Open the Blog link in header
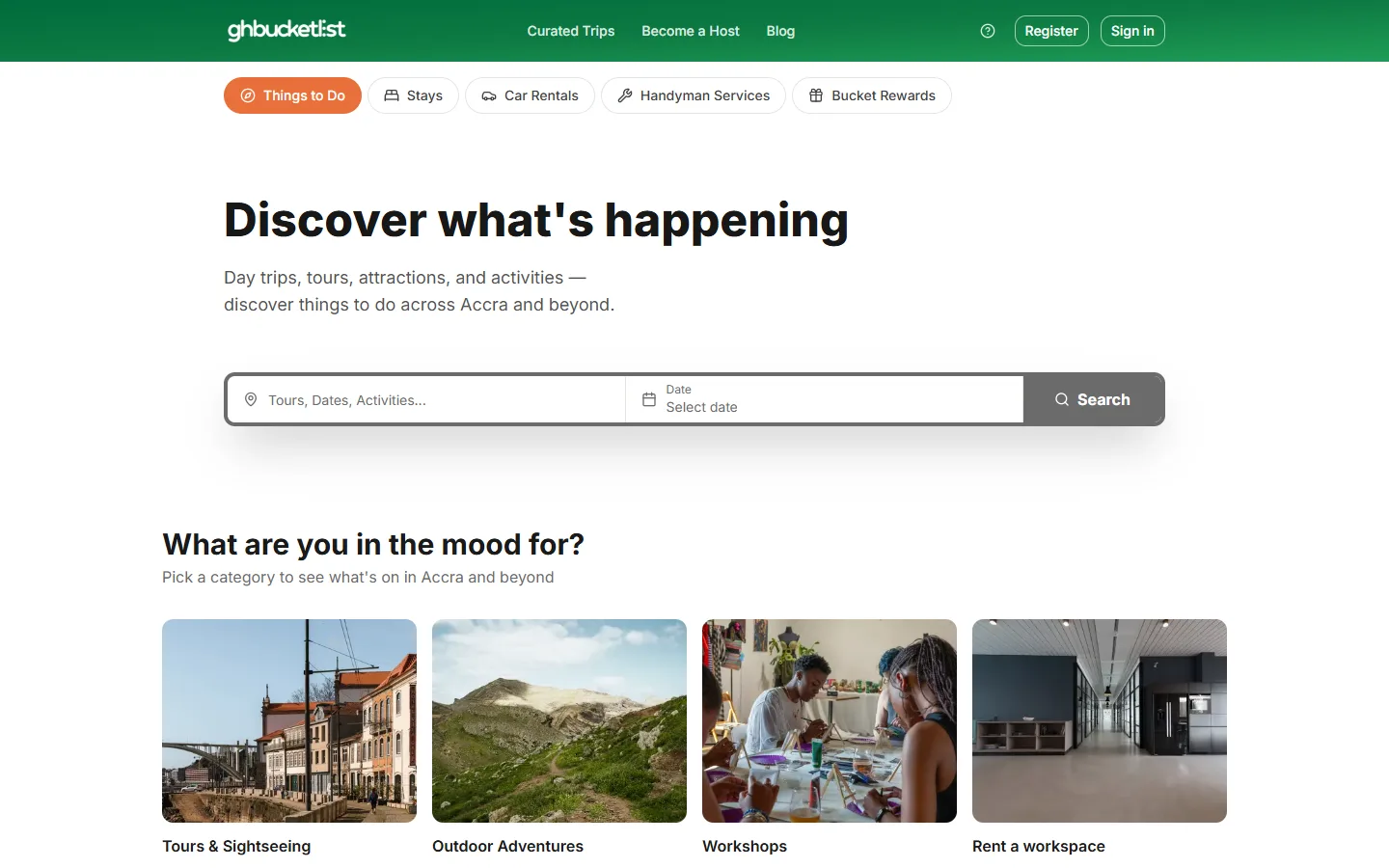 point(780,31)
